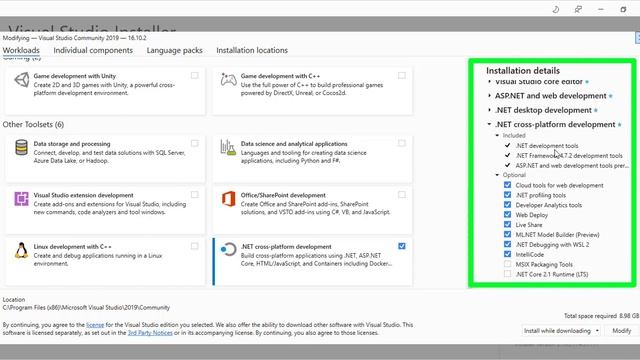Image resolution: width=640 pixels, height=360 pixels.
Task: Check Data science and analytical applications workload
Action: (402, 143)
